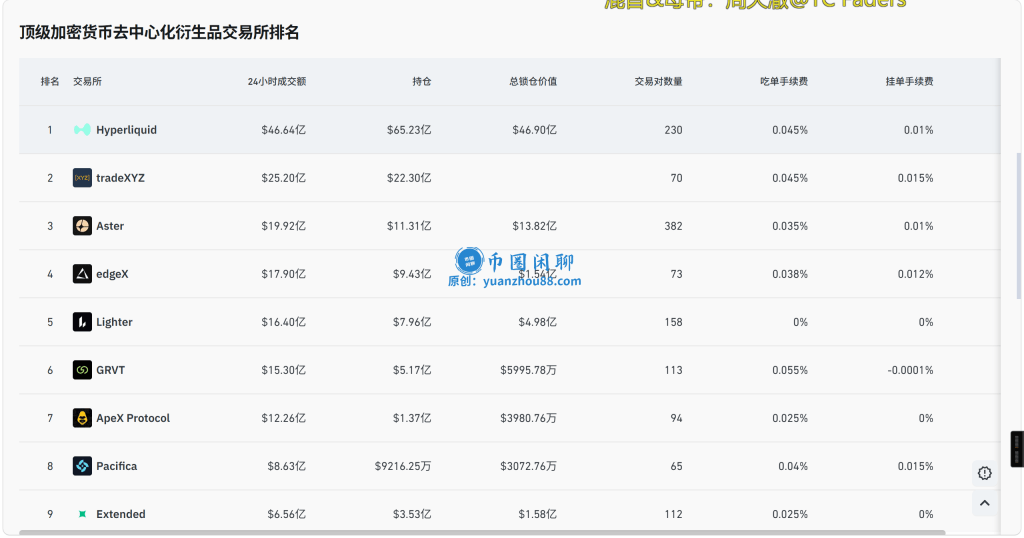Select GRVT TVL $5995.78万

528,370
